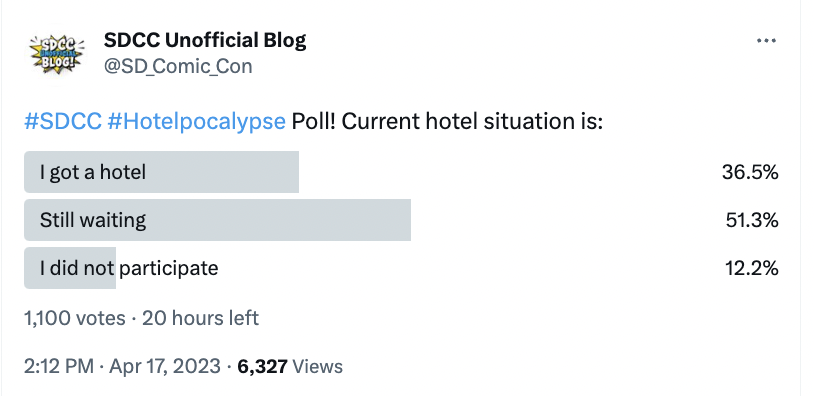Select the 'Still waiting' poll option
Image resolution: width=814 pixels, height=396 pixels.
coord(401,220)
